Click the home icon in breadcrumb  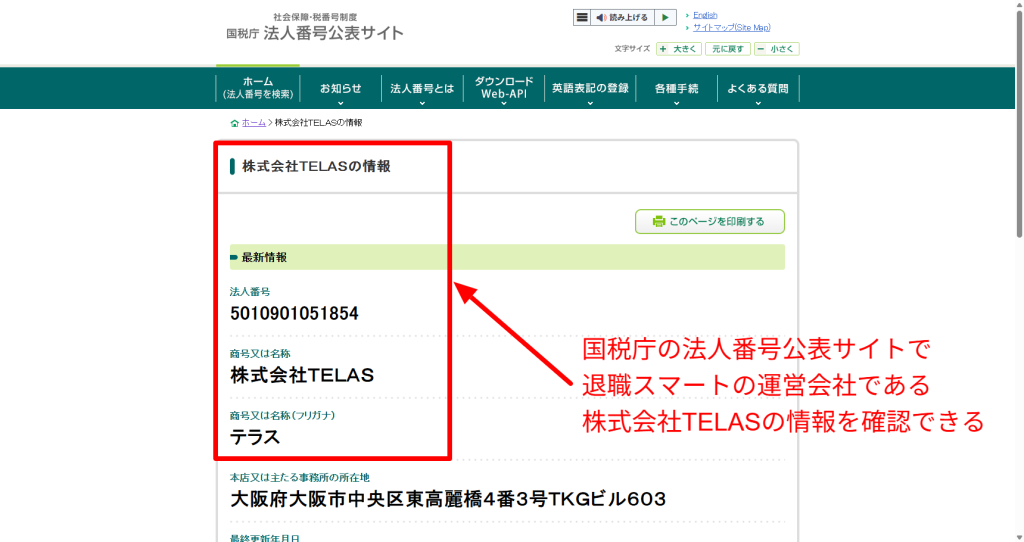tap(234, 123)
